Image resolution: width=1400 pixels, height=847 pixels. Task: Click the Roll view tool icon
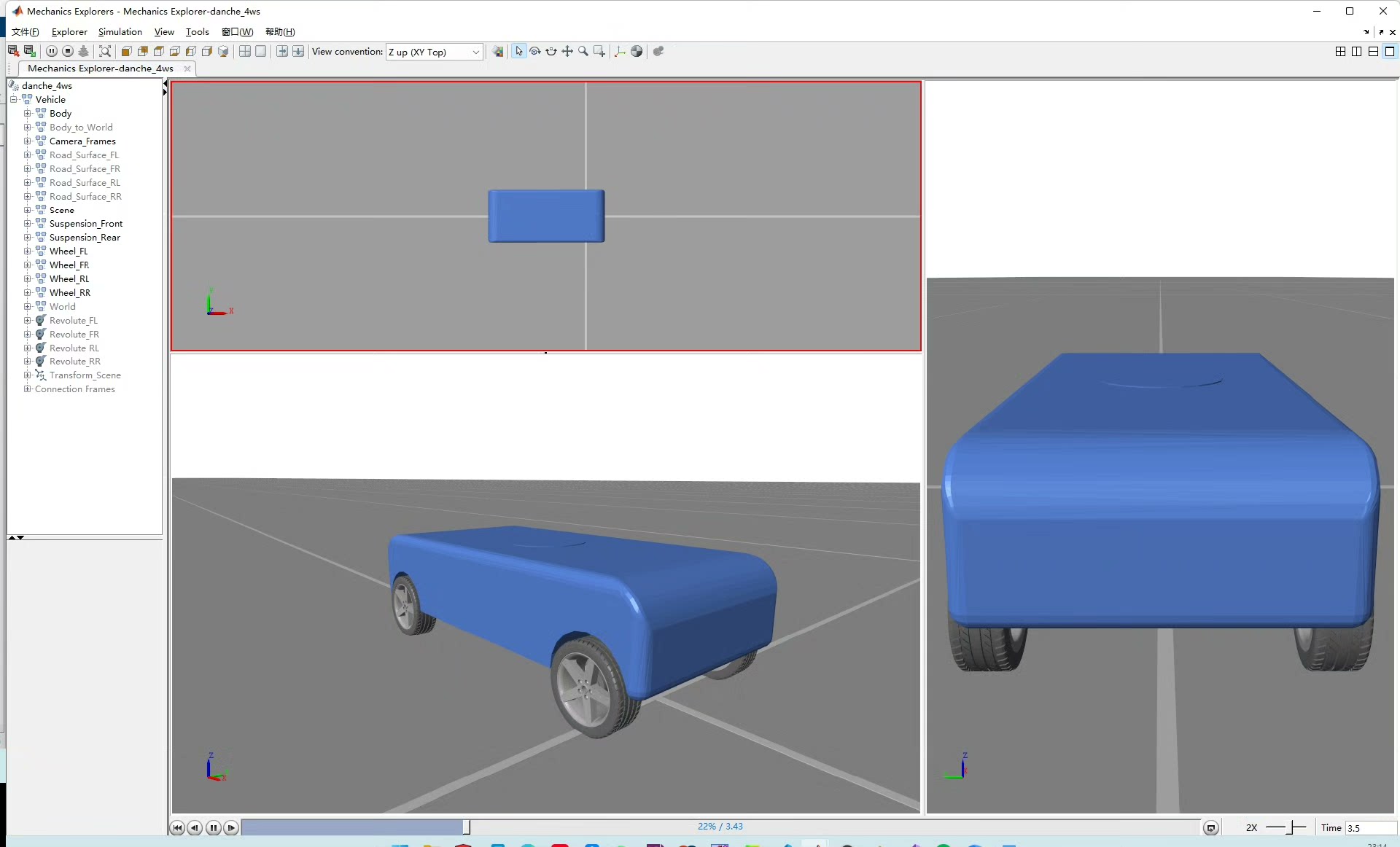click(x=551, y=52)
